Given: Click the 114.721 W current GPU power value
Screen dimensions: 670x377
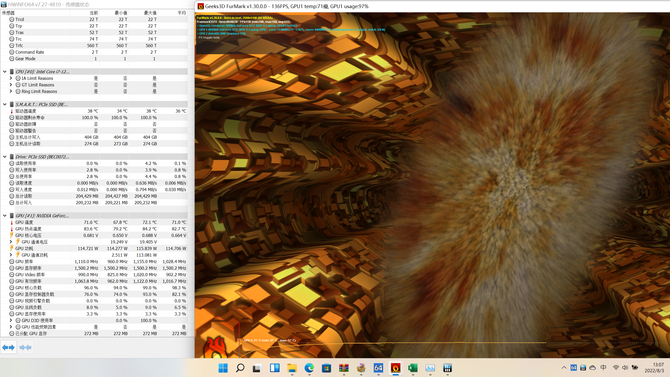Looking at the screenshot, I should [88, 248].
